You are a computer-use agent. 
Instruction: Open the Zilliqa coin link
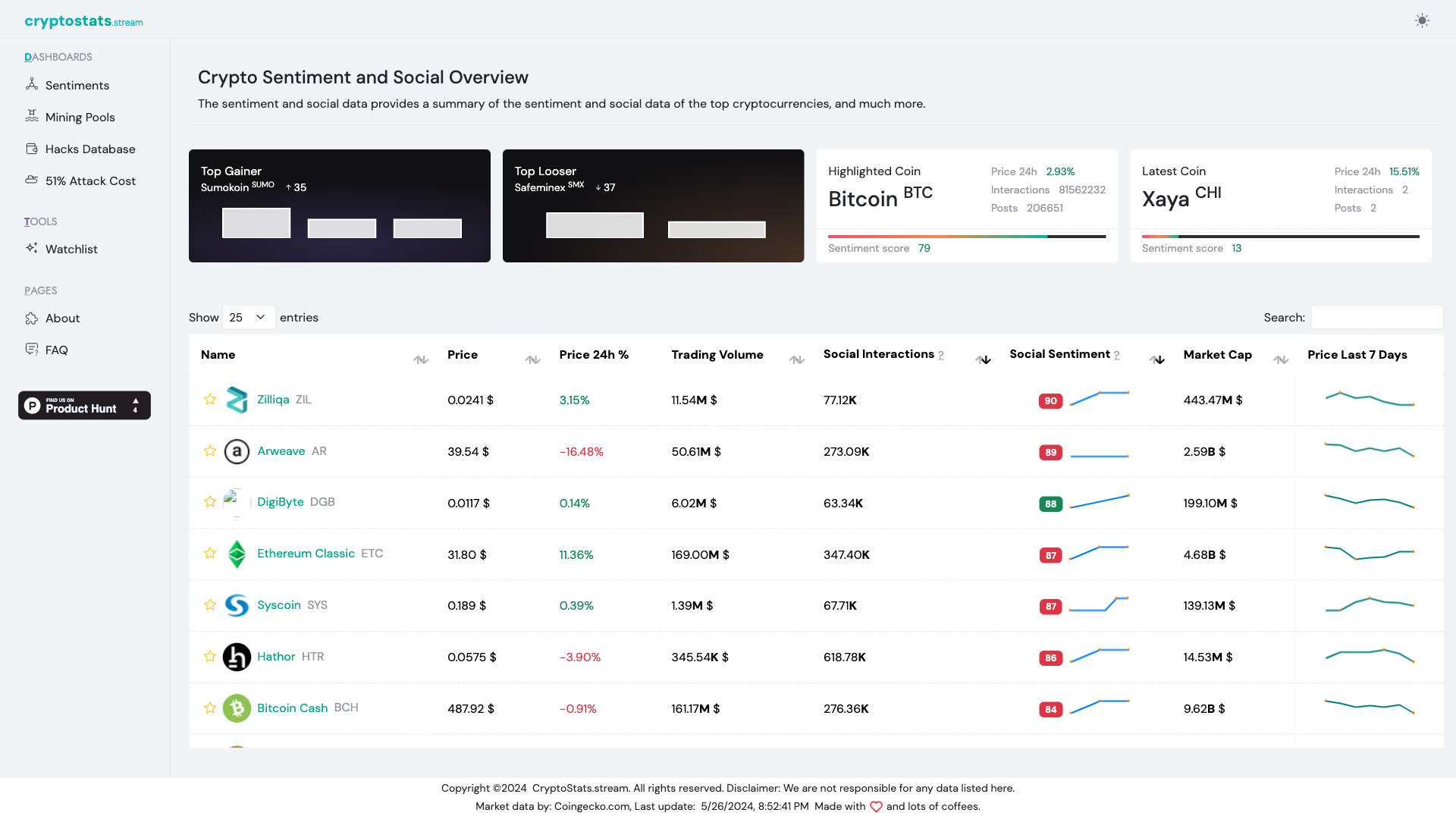pos(273,400)
